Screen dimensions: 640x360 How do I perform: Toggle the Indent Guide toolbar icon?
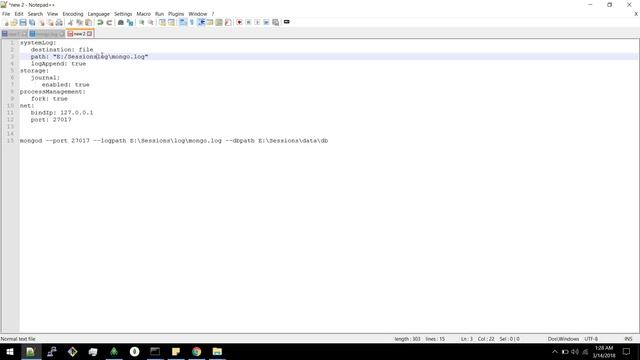[x=201, y=22]
